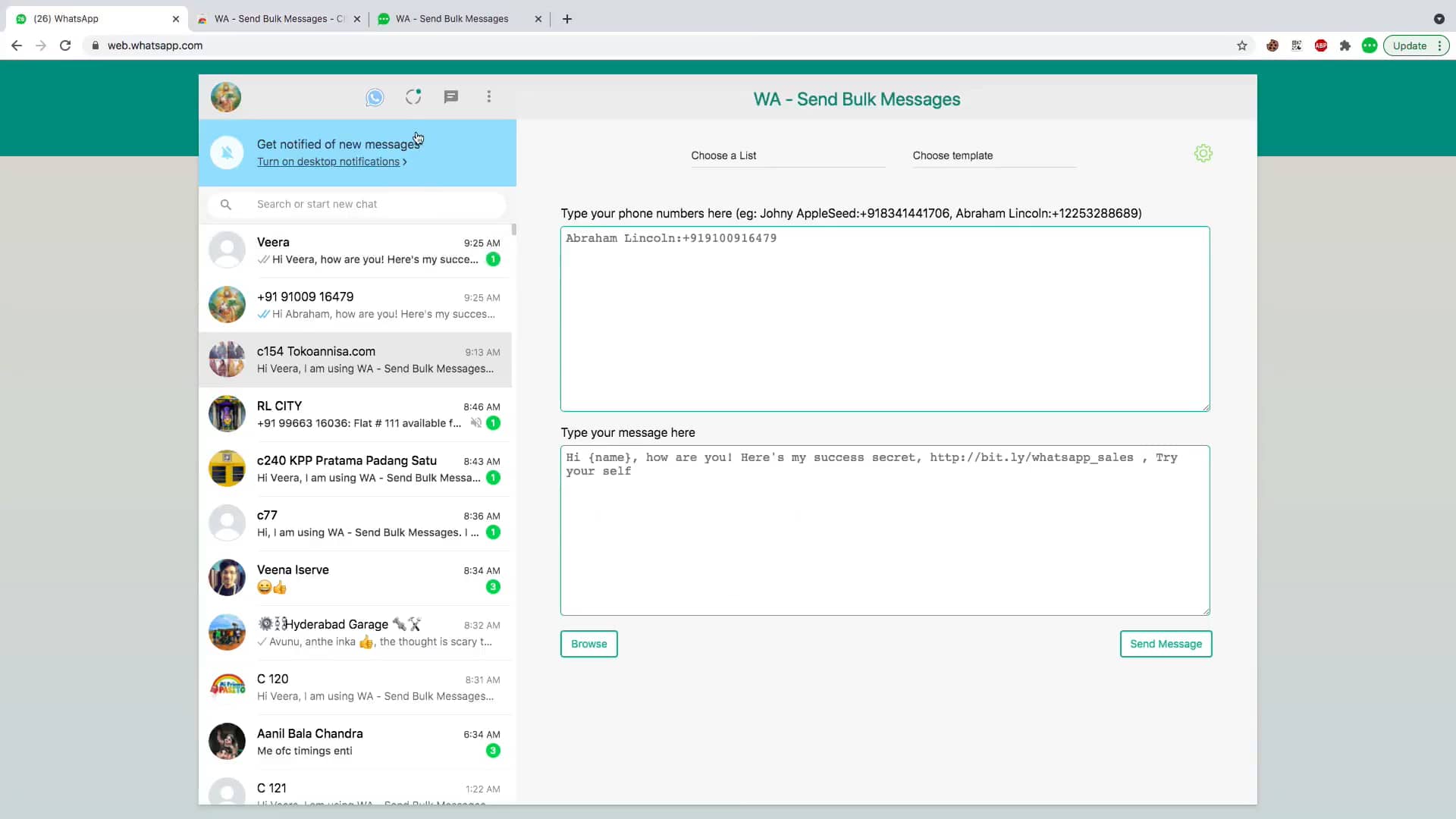Click the Browse button
The width and height of the screenshot is (1456, 819).
pyautogui.click(x=589, y=644)
